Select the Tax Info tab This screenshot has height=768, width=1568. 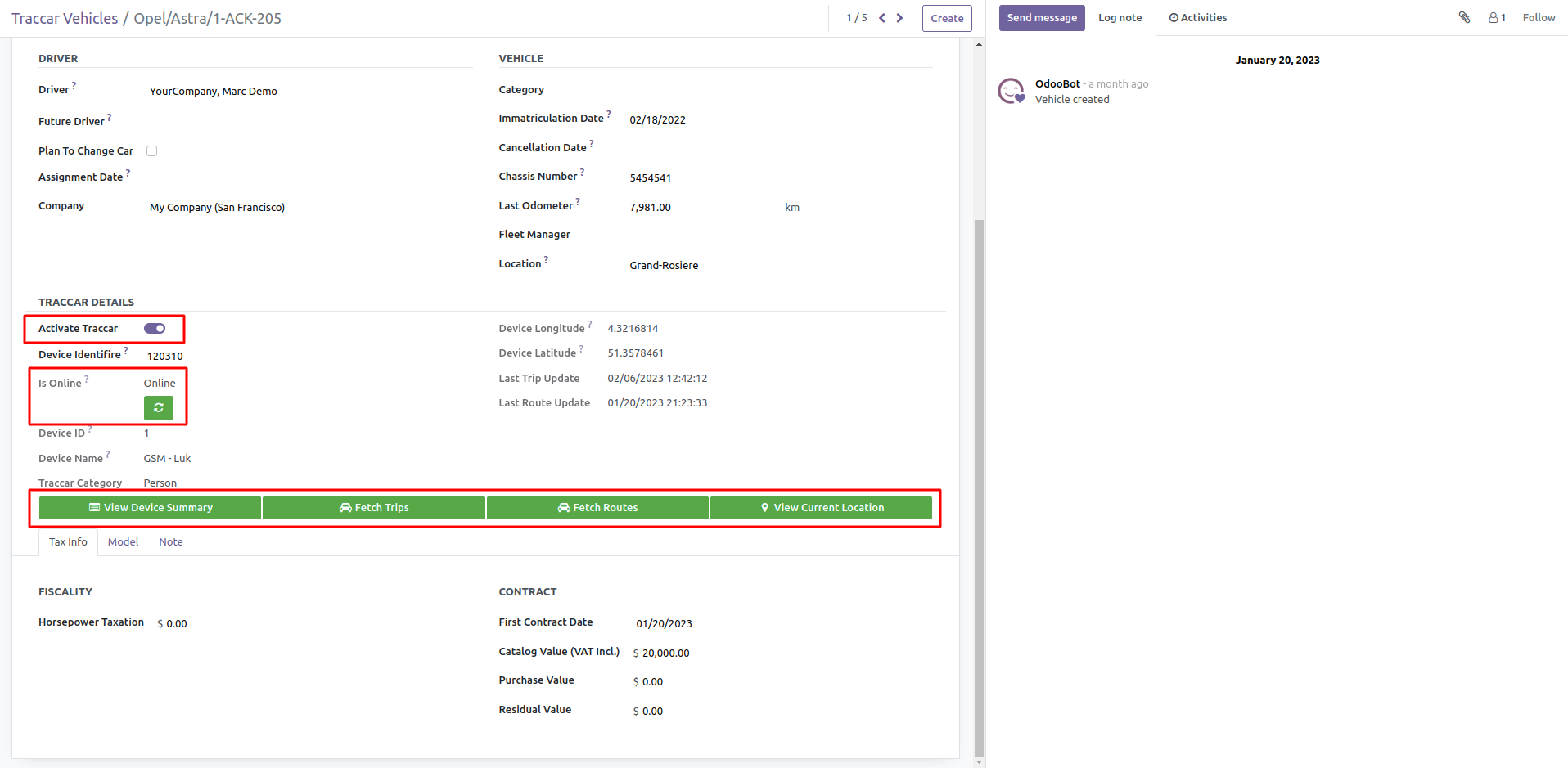(x=68, y=541)
